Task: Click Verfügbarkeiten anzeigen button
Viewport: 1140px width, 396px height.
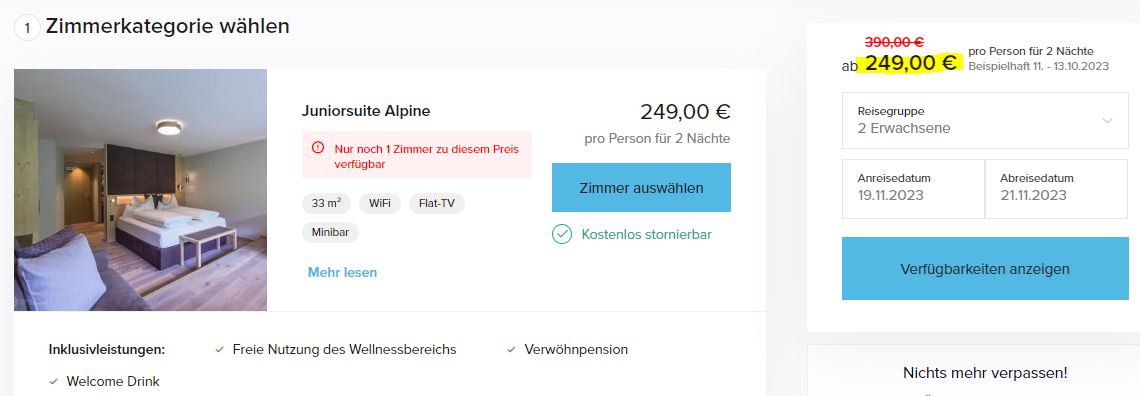Action: (x=985, y=269)
